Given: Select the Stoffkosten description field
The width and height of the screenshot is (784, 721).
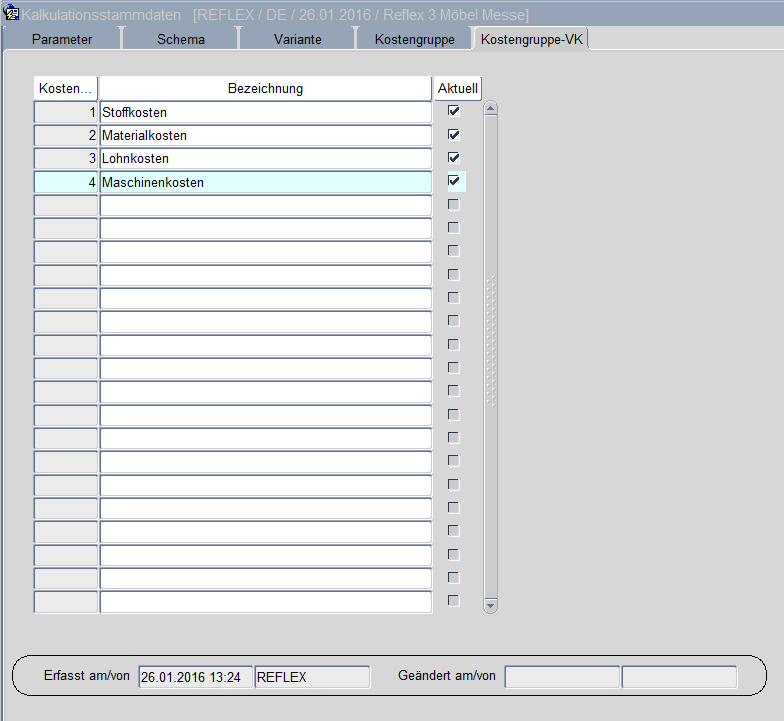Looking at the screenshot, I should (x=265, y=112).
